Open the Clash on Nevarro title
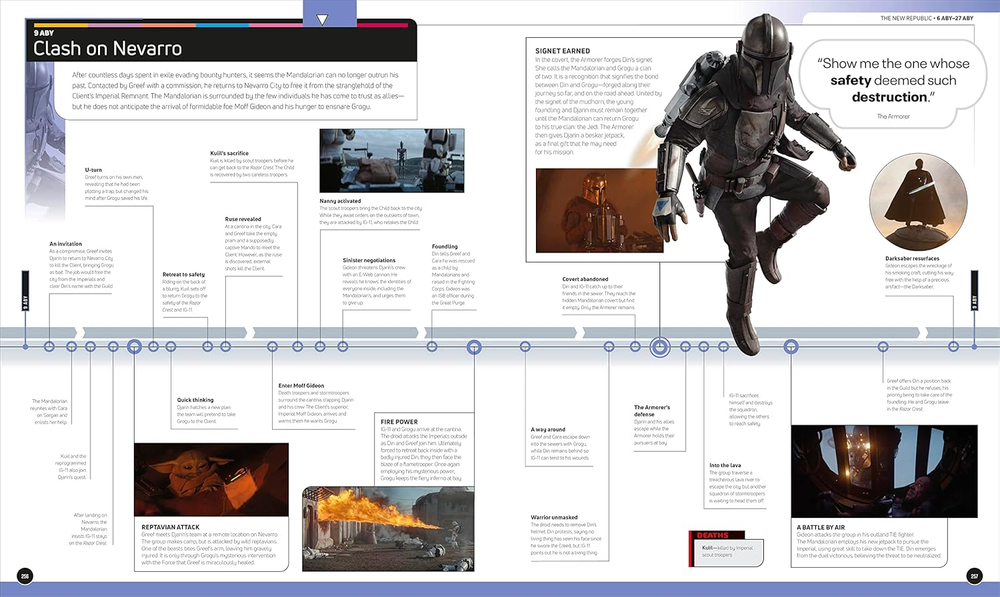 tap(110, 47)
